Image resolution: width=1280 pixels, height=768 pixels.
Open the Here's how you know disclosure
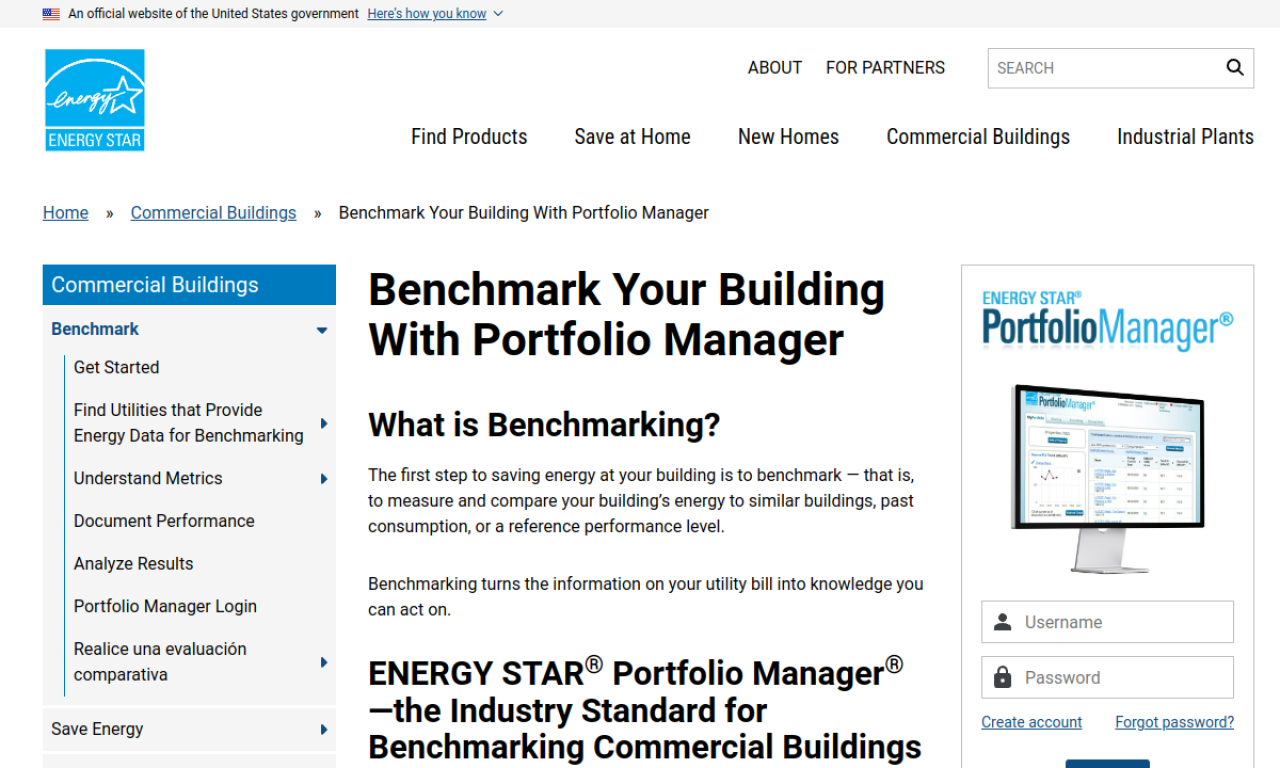tap(427, 13)
